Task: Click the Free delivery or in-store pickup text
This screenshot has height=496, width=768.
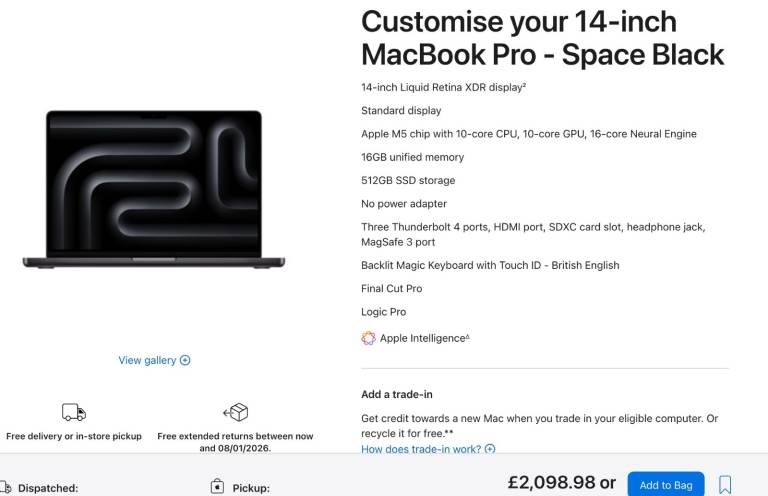Action: coord(74,436)
